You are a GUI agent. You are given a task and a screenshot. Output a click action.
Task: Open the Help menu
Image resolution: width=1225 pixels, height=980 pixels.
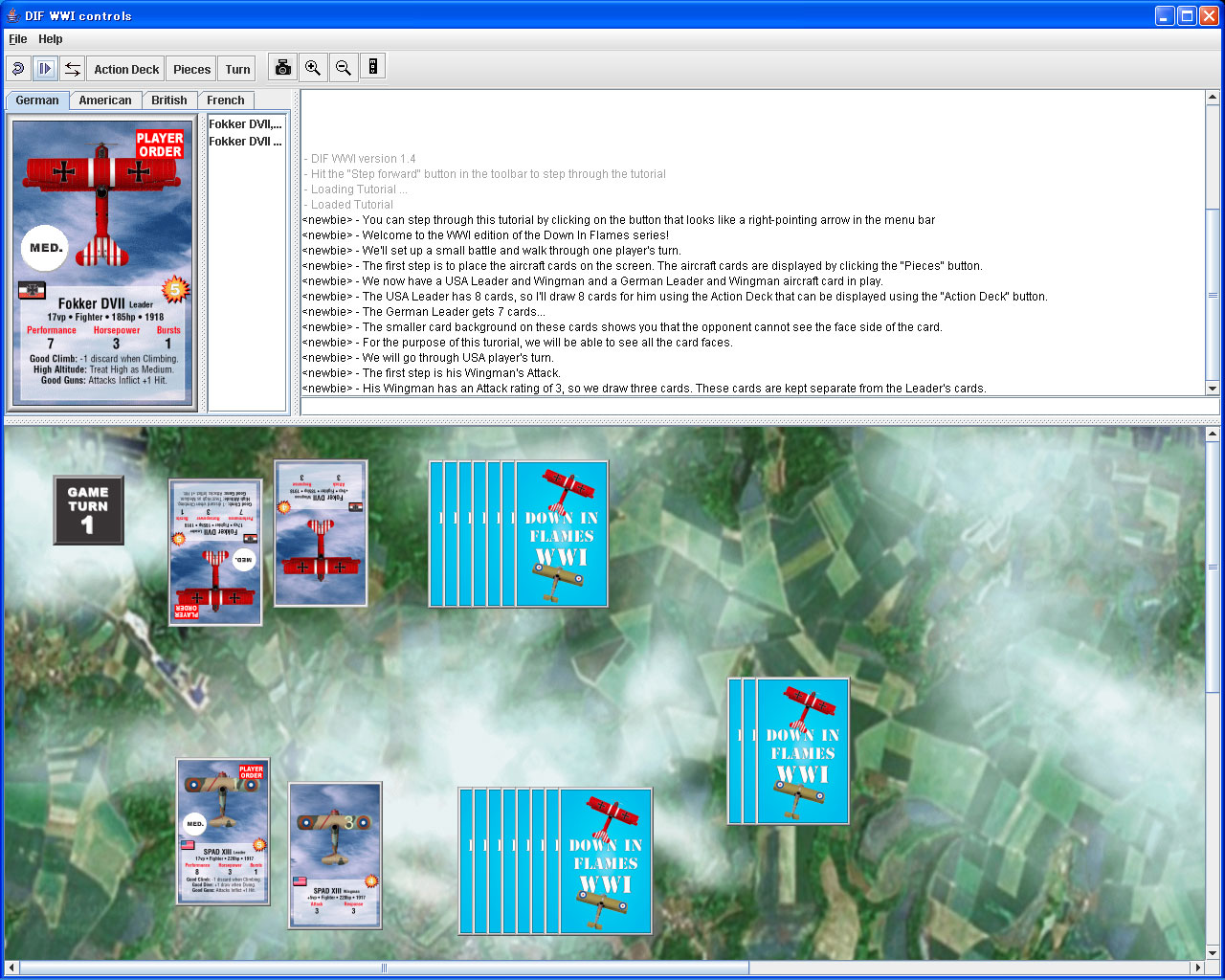(50, 39)
